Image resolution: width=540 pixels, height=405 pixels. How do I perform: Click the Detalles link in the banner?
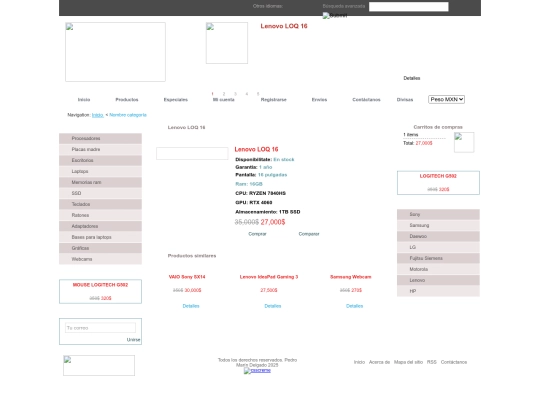tap(412, 78)
